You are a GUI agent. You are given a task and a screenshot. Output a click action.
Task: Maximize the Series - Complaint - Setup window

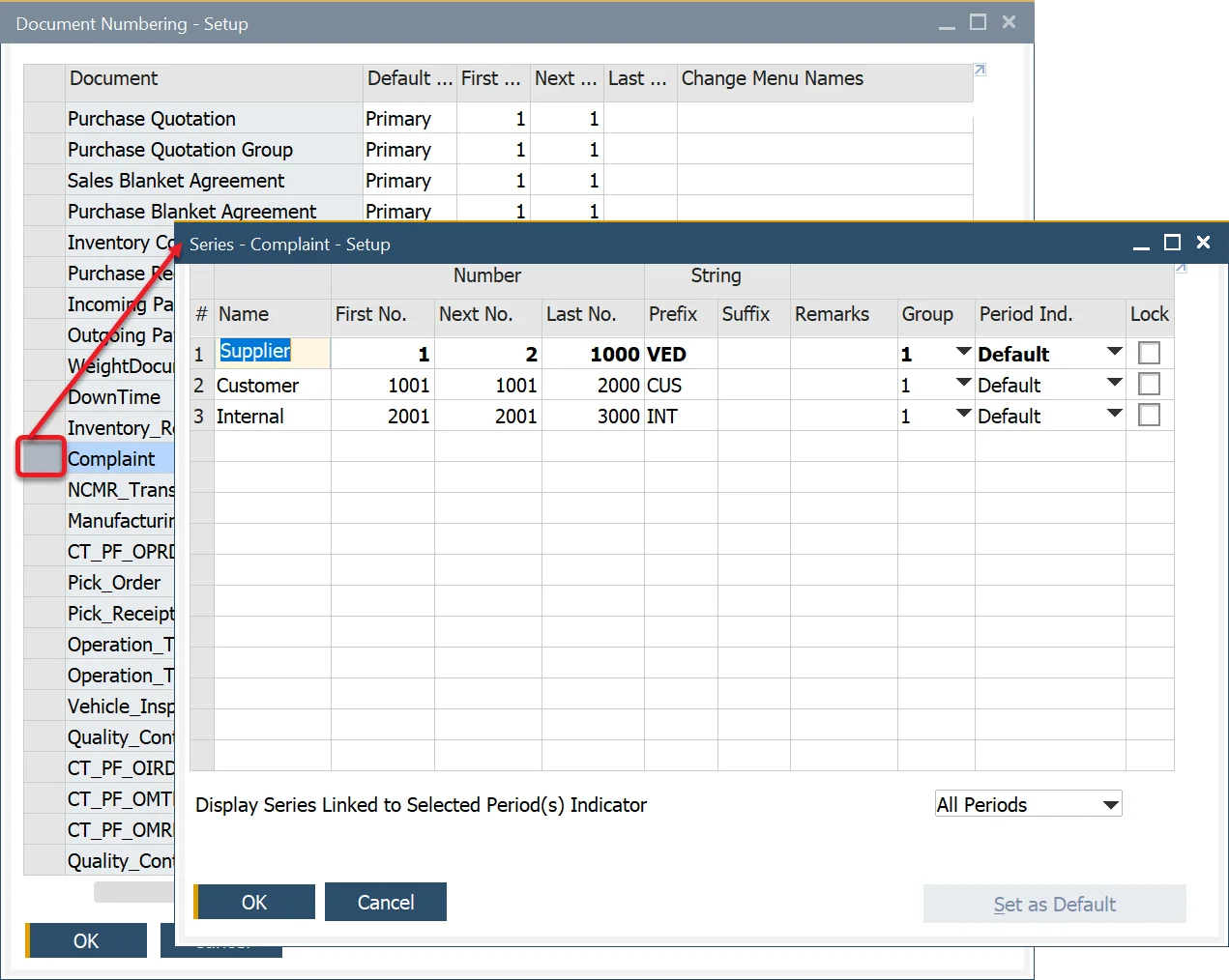(x=1172, y=243)
